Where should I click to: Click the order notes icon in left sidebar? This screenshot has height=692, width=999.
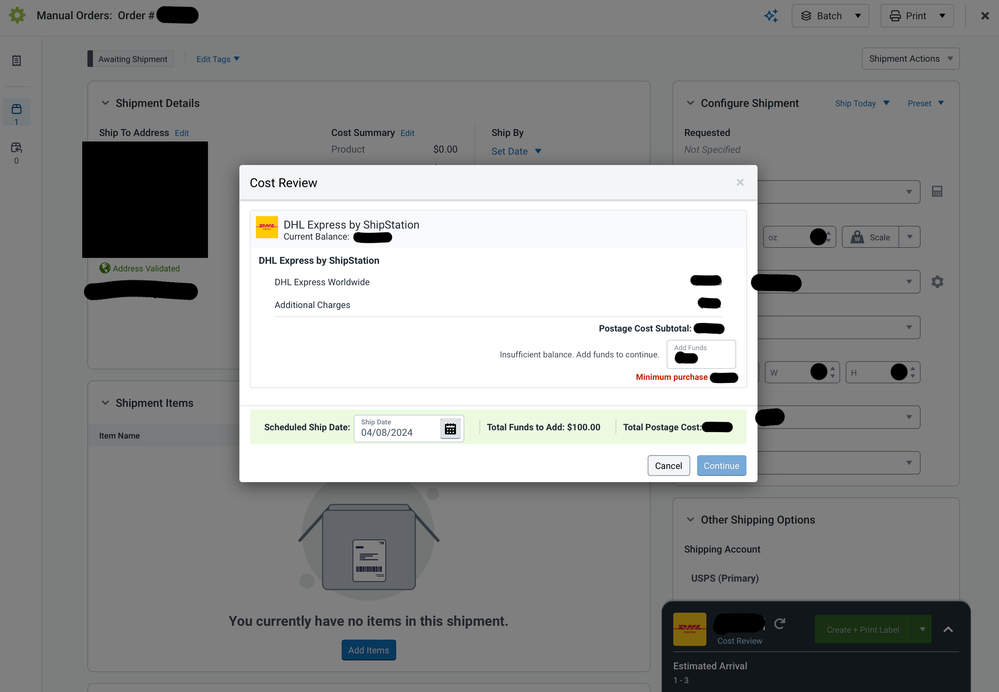click(x=16, y=61)
